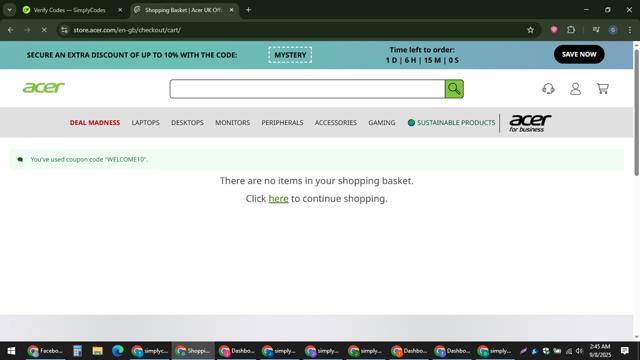This screenshot has height=360, width=640.
Task: Click the taskbar volume icon
Action: (579, 351)
